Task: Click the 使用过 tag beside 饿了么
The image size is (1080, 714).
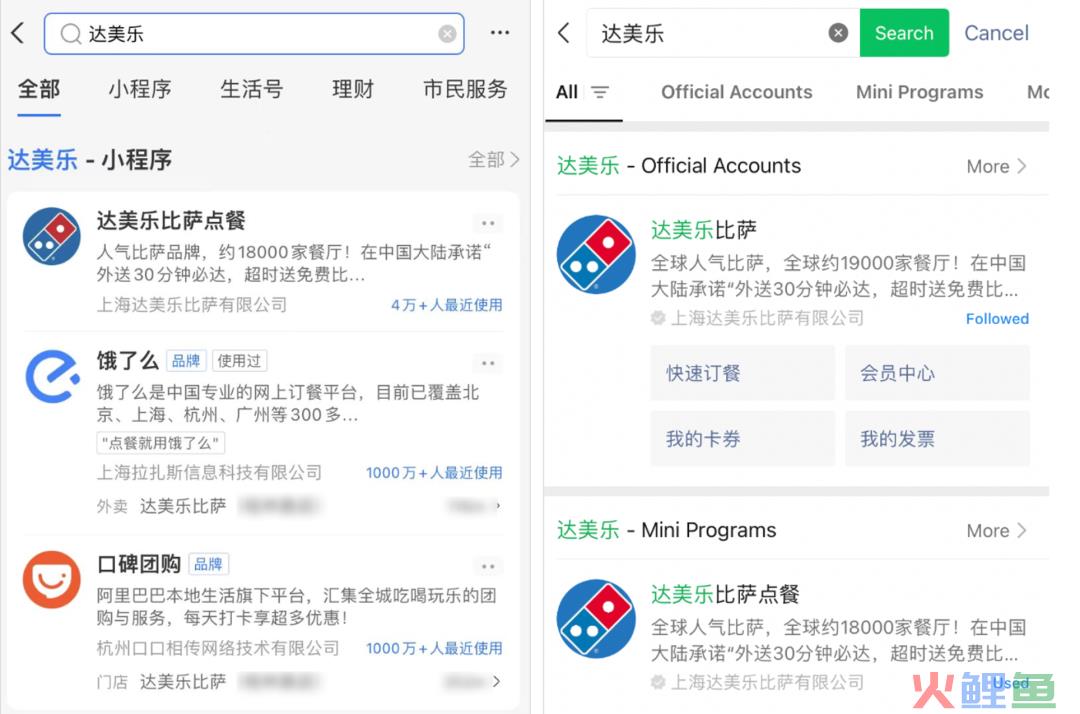Action: coord(239,361)
